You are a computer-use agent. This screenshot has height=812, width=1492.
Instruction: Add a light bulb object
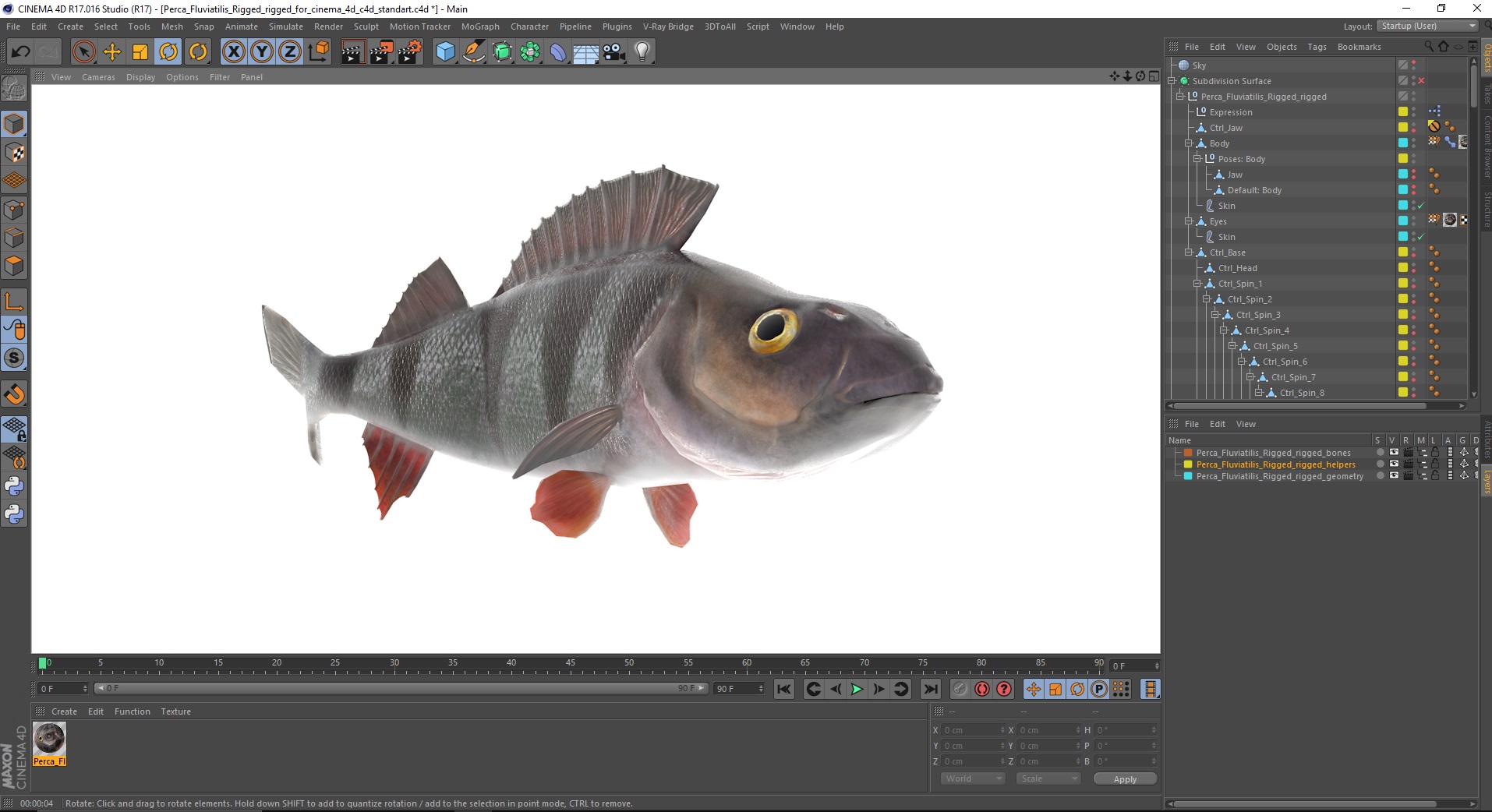click(642, 52)
